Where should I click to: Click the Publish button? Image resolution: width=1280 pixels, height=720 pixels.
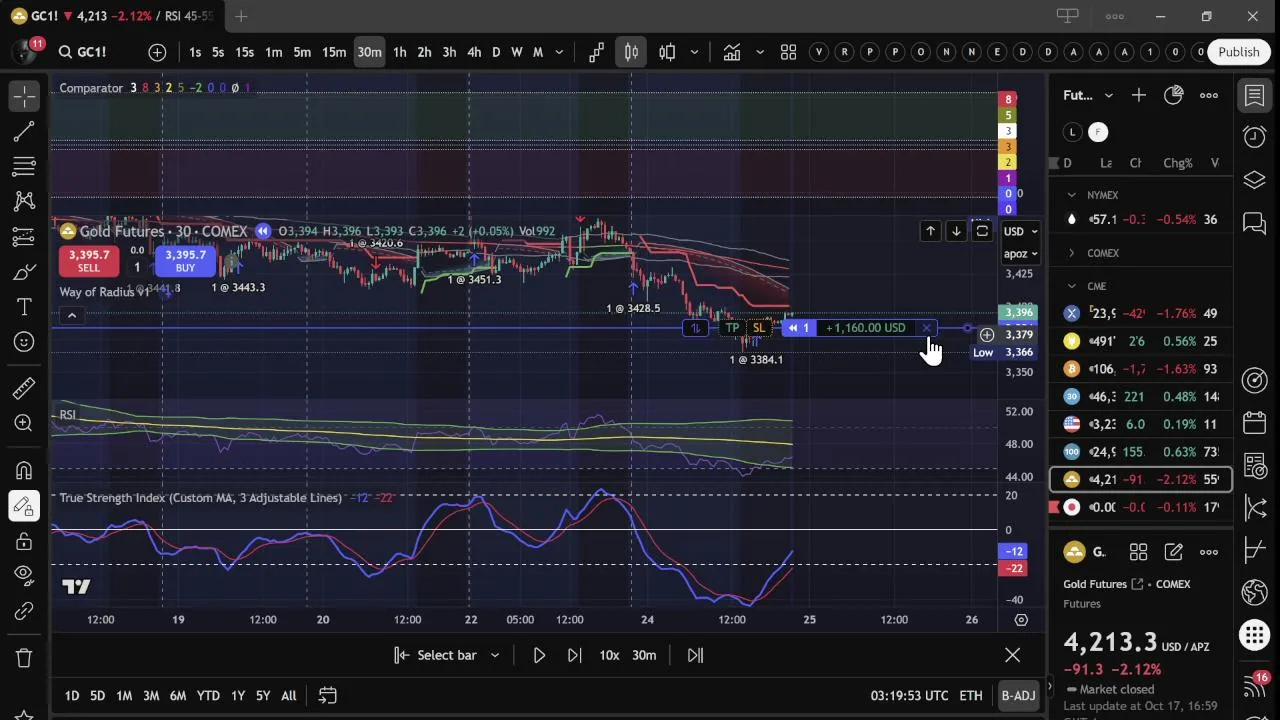(1239, 52)
